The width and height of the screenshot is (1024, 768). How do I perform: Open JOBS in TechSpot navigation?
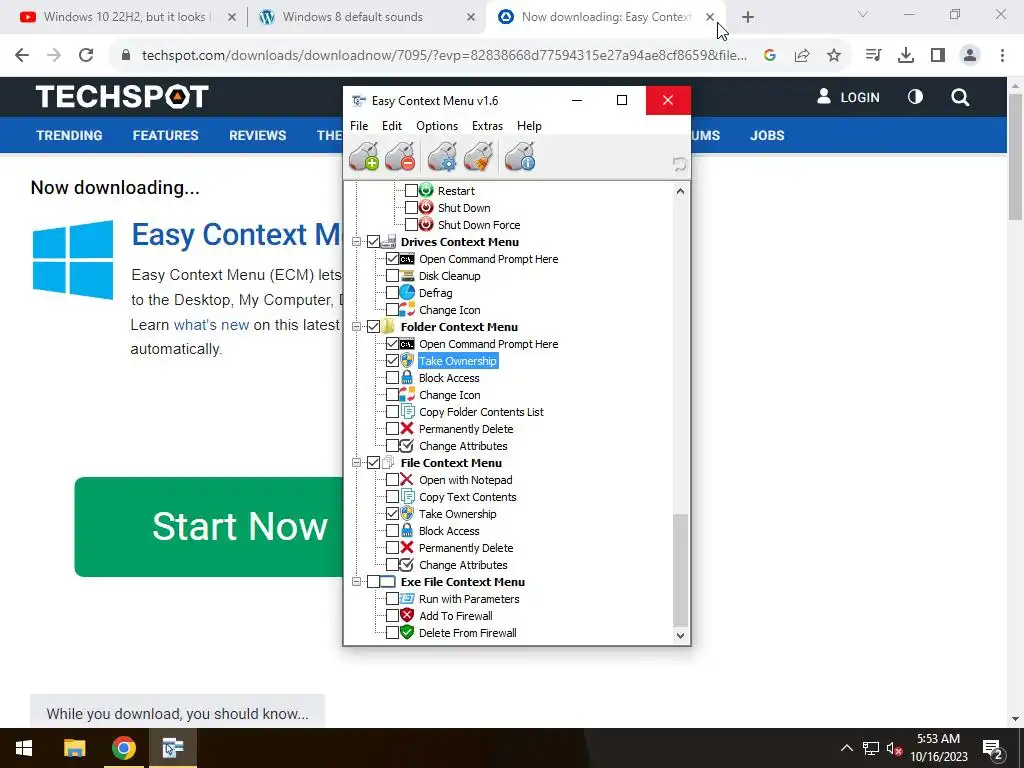coord(767,135)
